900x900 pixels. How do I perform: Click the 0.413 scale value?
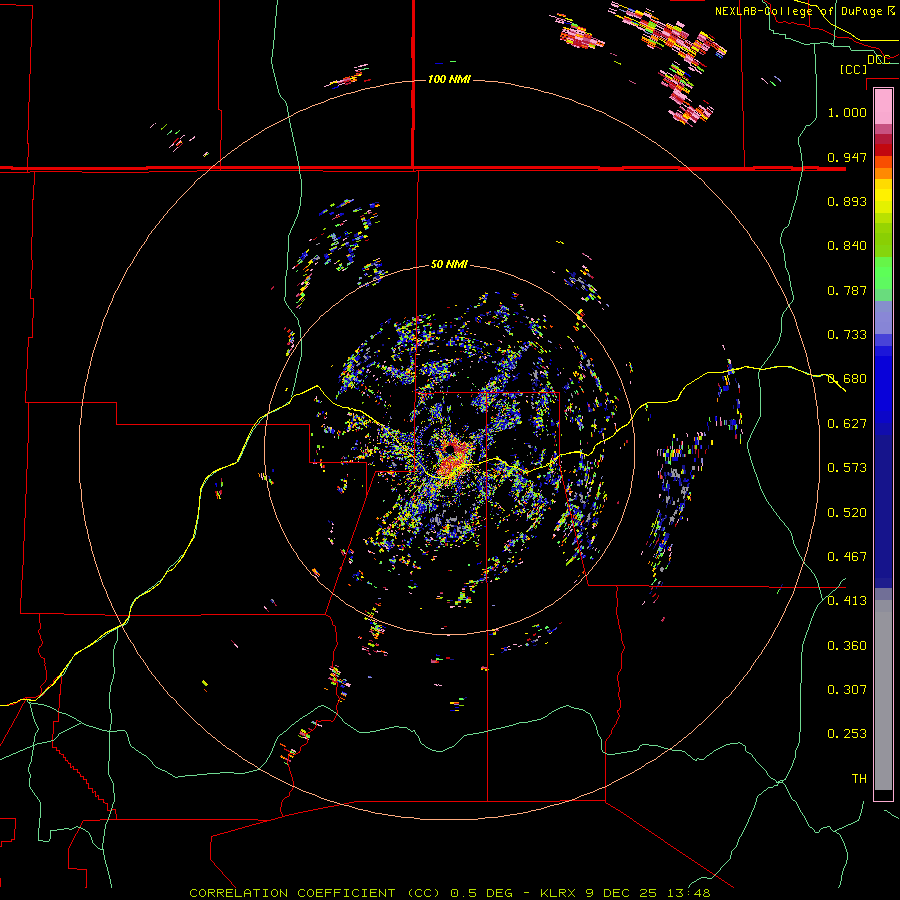point(847,601)
